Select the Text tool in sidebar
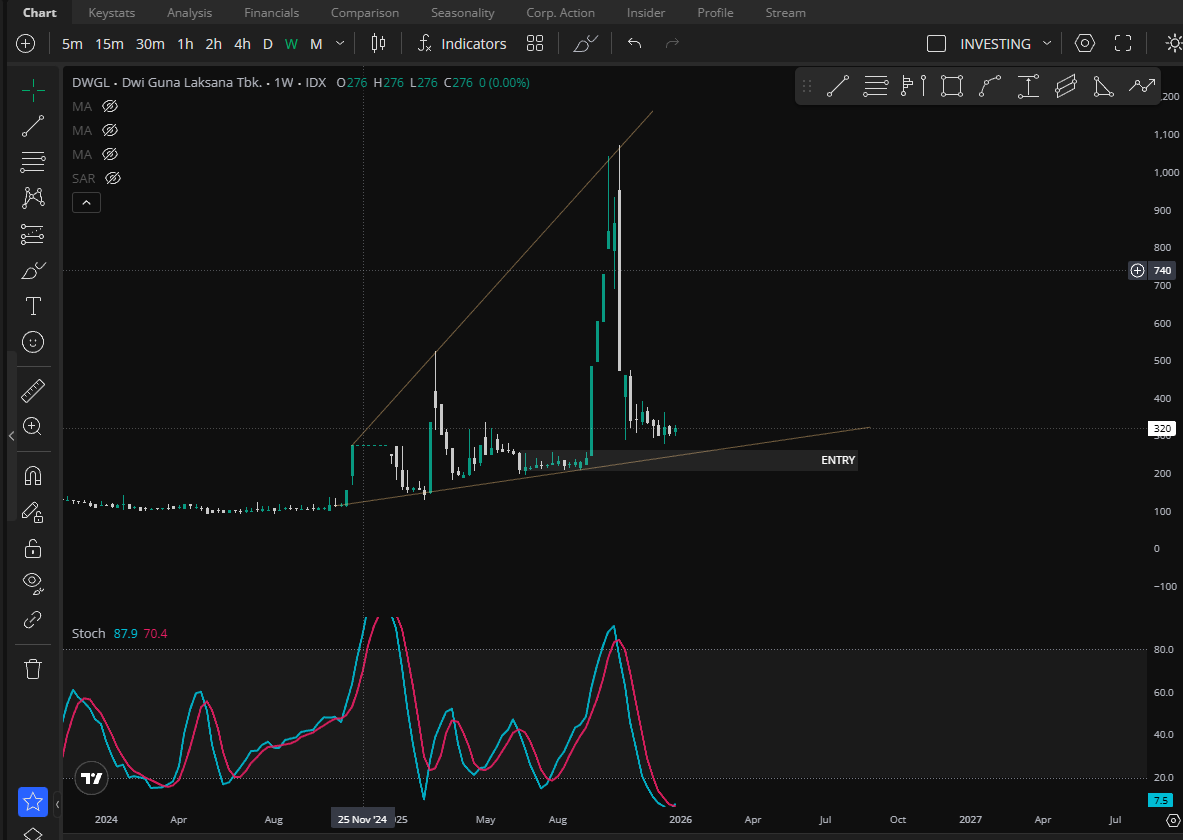 coord(32,306)
